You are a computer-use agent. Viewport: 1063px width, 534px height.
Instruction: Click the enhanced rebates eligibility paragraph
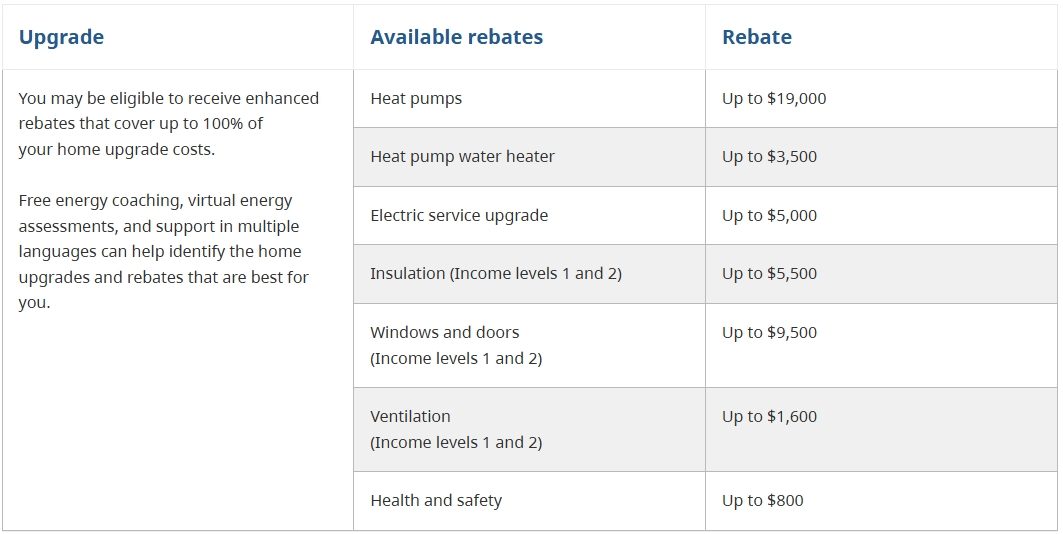click(168, 124)
